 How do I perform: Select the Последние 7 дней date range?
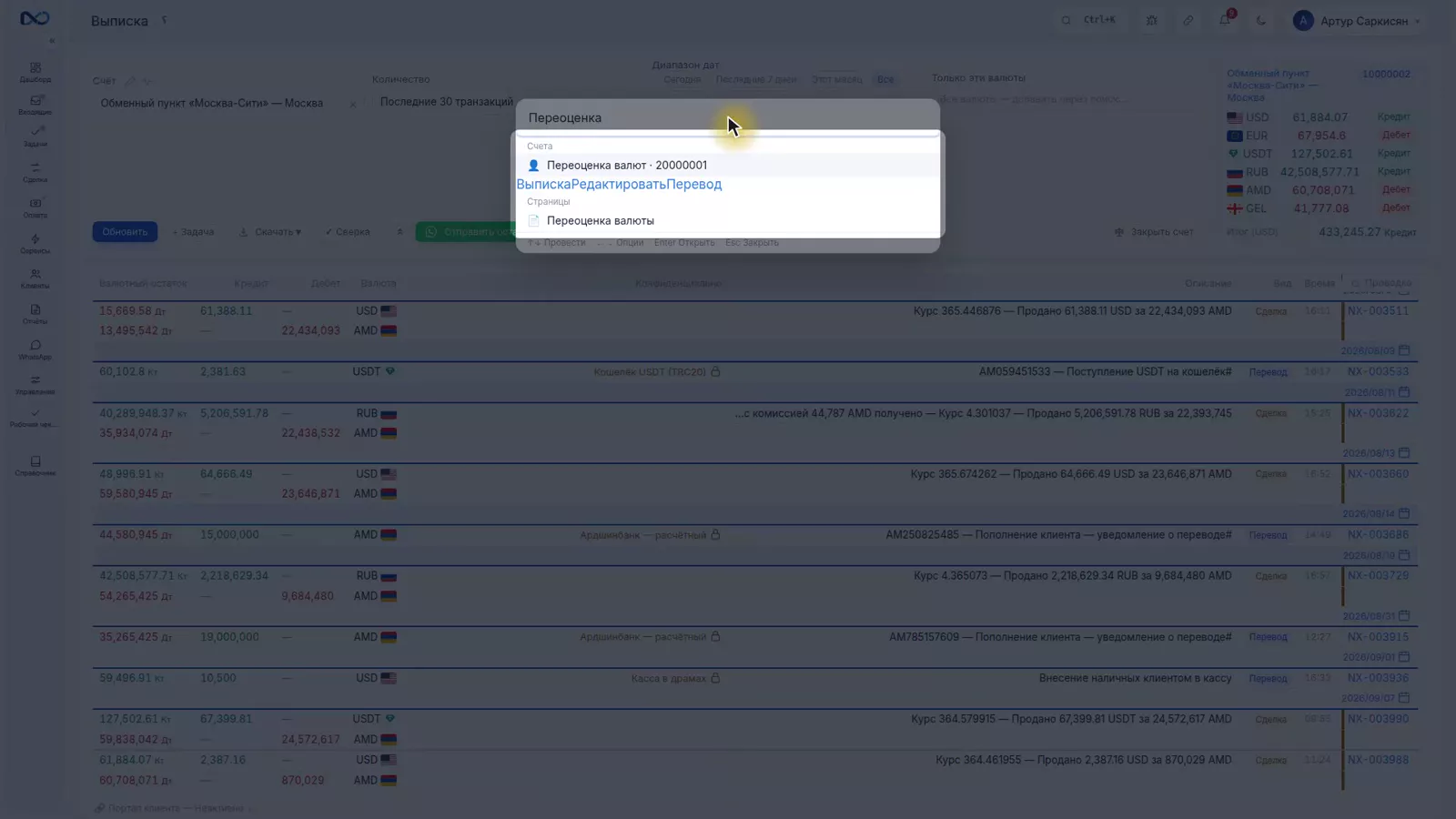point(756,80)
